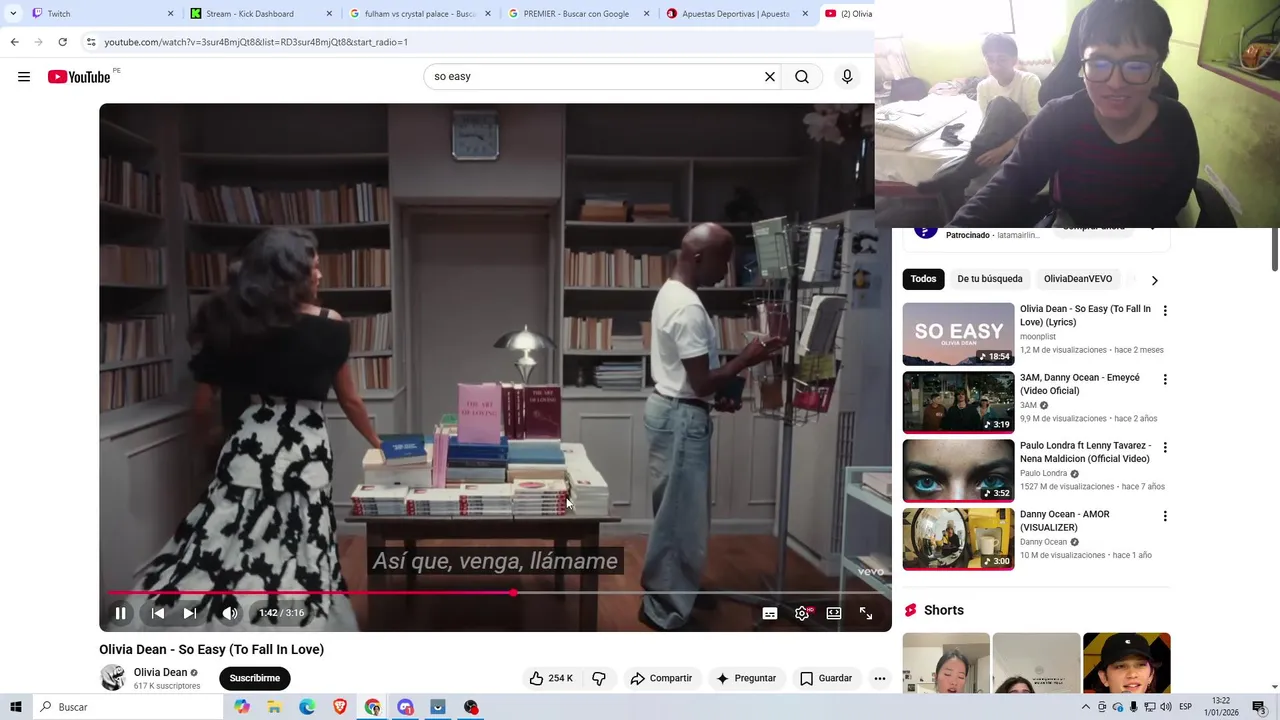Screen dimensions: 1280x720
Task: Save video with Guardar
Action: 826,678
